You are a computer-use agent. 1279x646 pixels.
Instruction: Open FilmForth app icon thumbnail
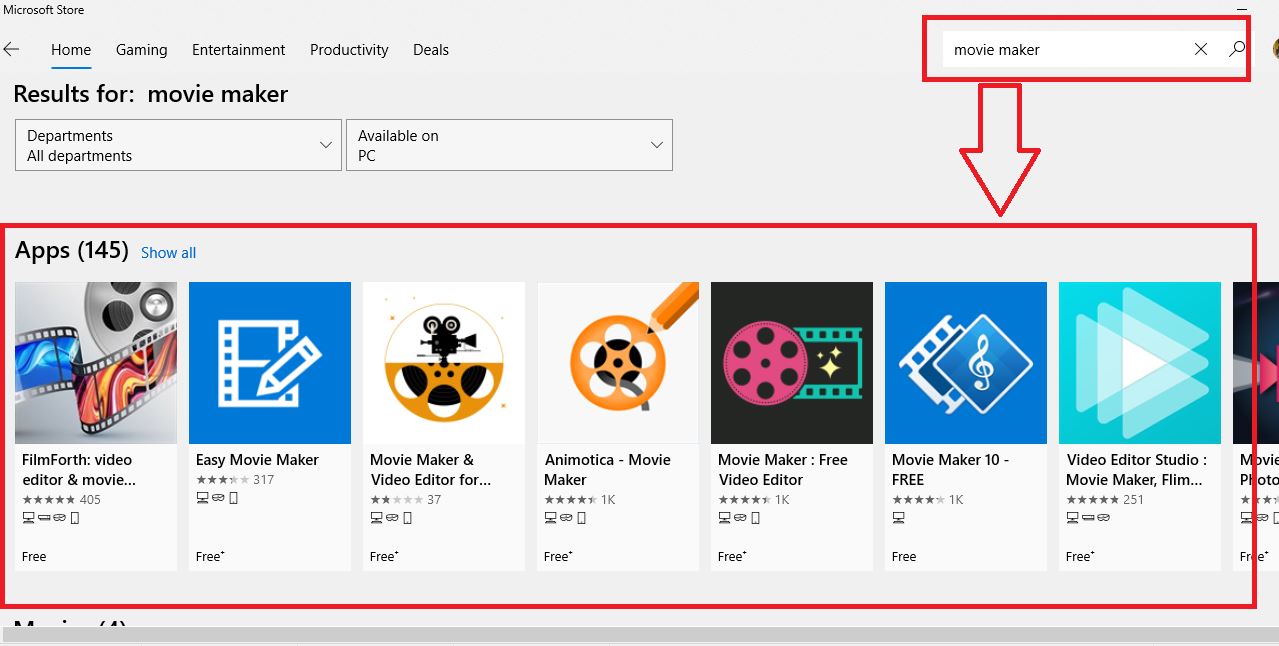pyautogui.click(x=96, y=363)
